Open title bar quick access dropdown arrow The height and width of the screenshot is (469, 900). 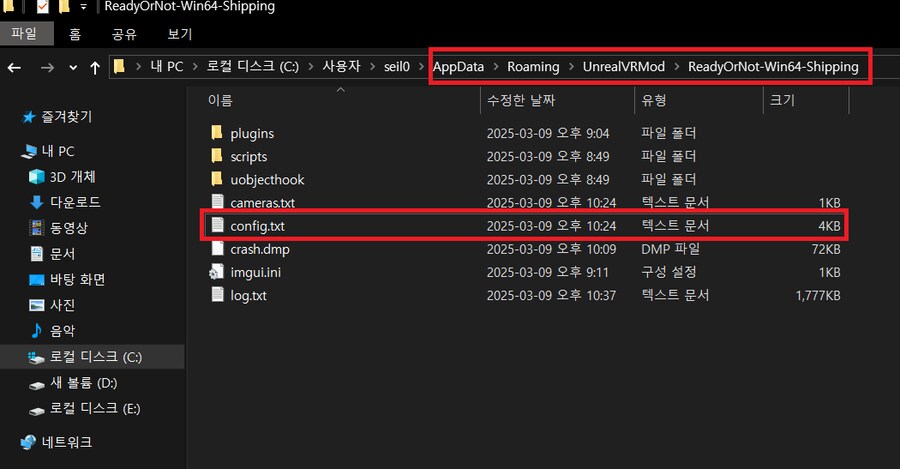point(83,6)
